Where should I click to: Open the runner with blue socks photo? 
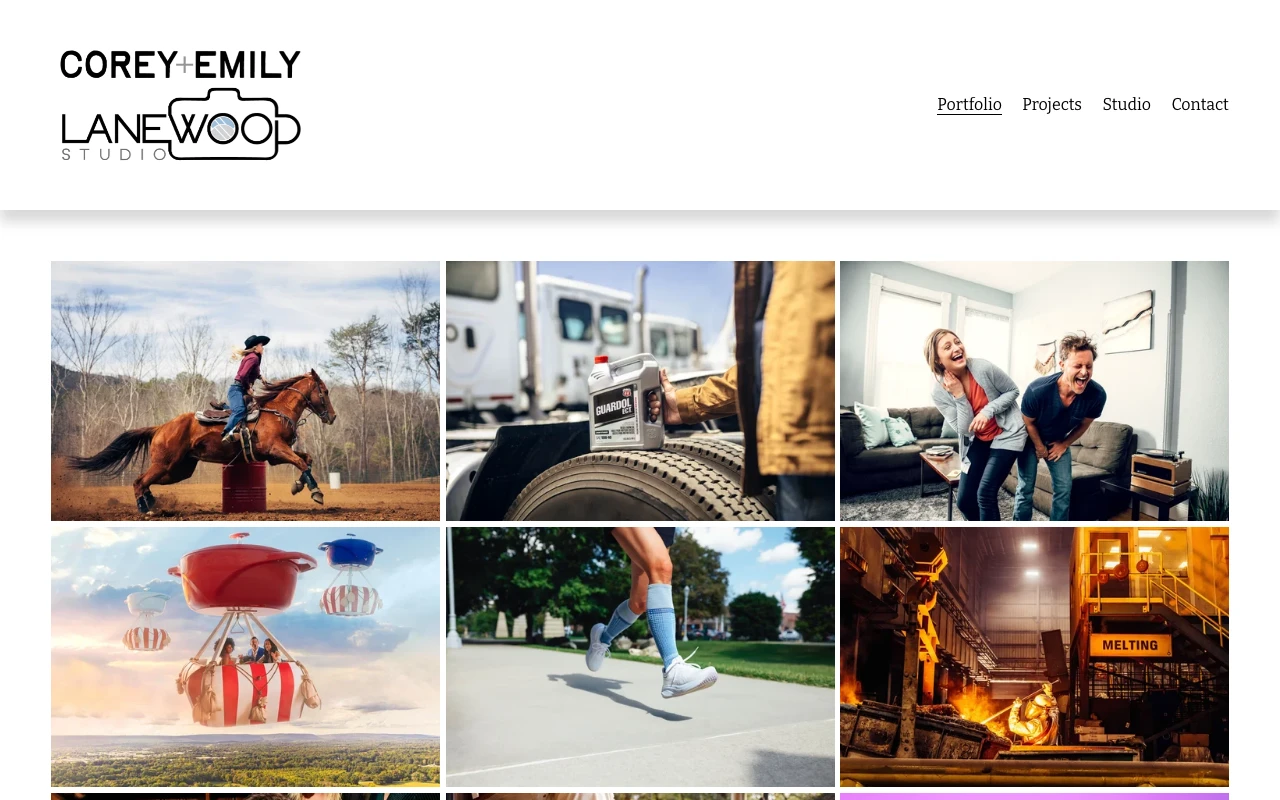[x=640, y=657]
